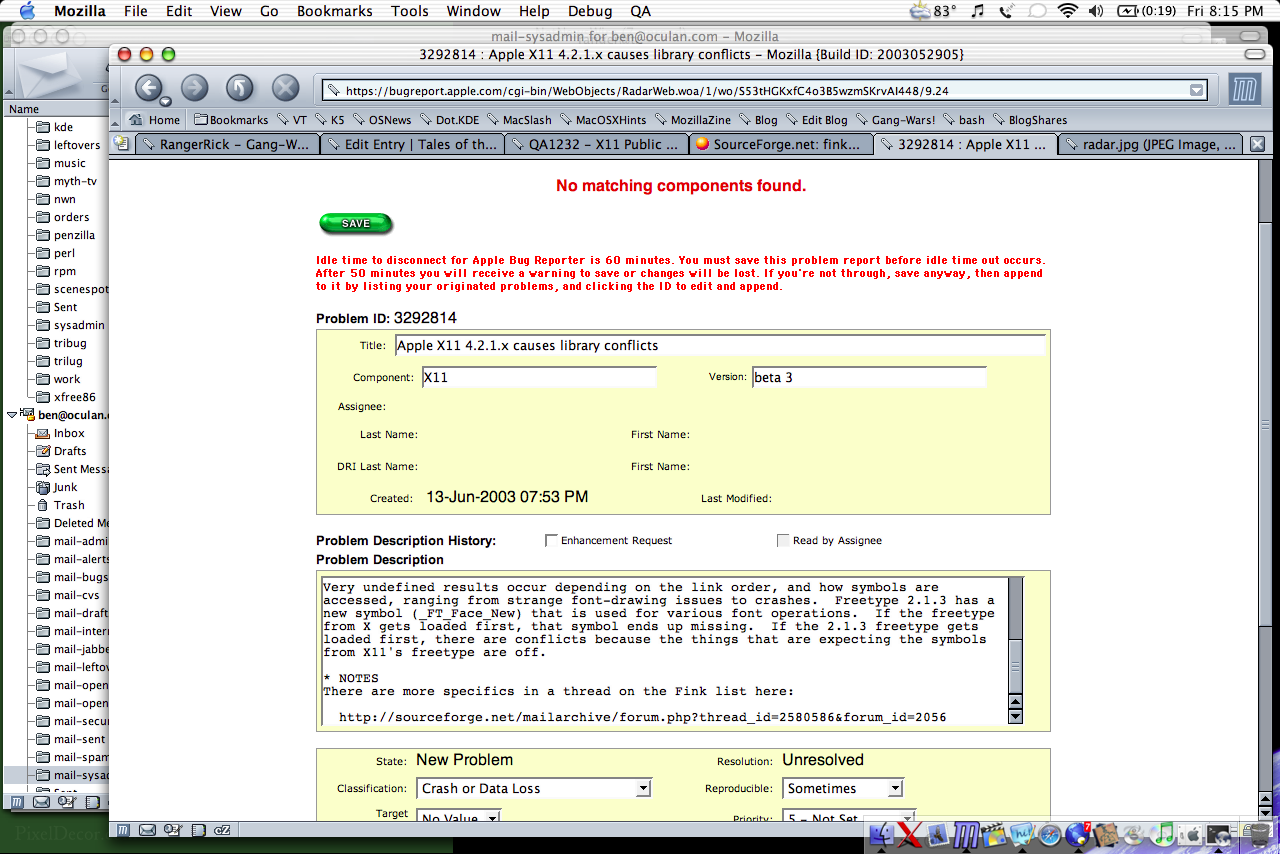Toggle the Read by Assignee checkbox
The image size is (1280, 854).
[783, 540]
